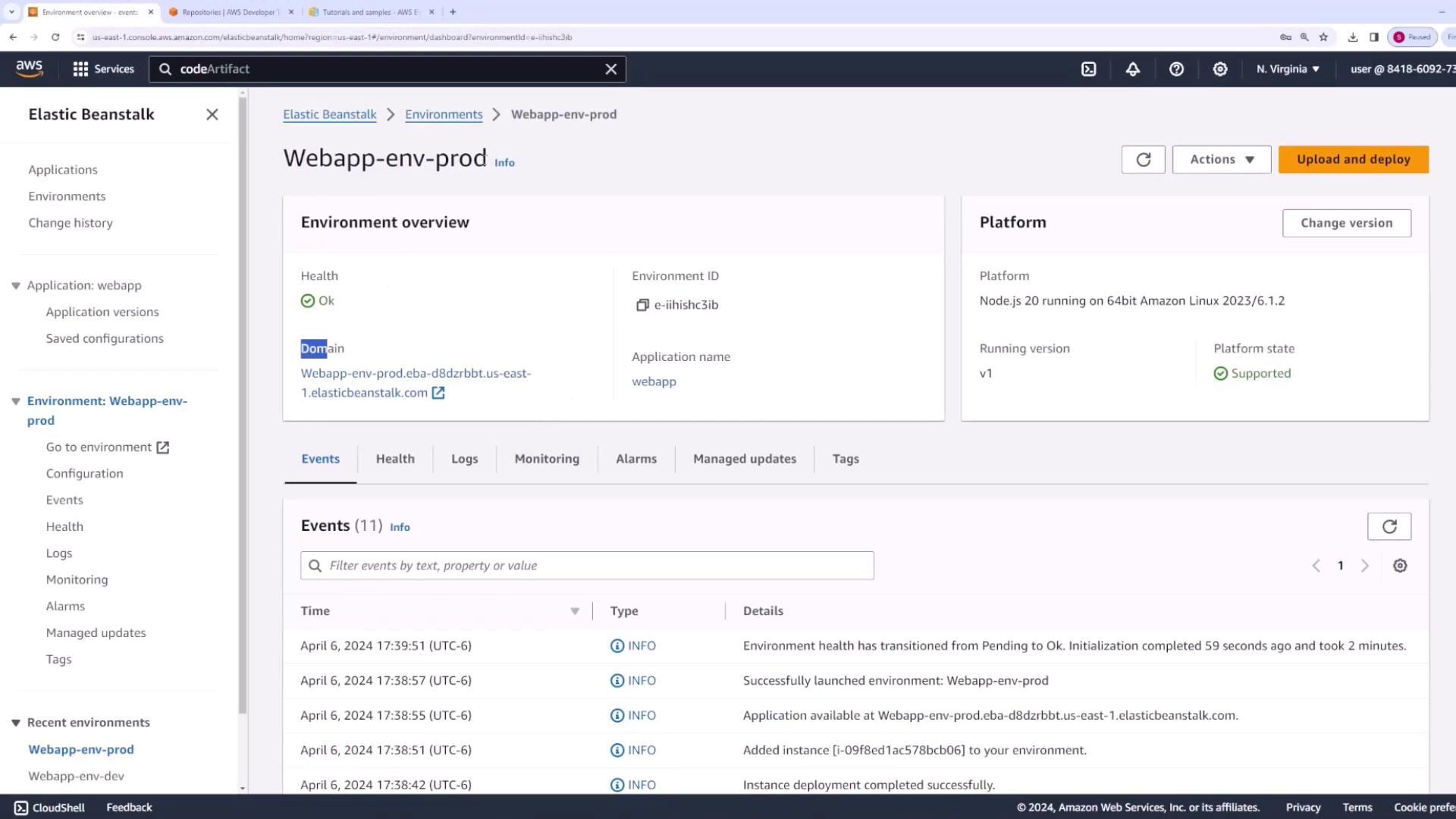Click the help question mark icon
This screenshot has width=1456, height=819.
tap(1176, 69)
